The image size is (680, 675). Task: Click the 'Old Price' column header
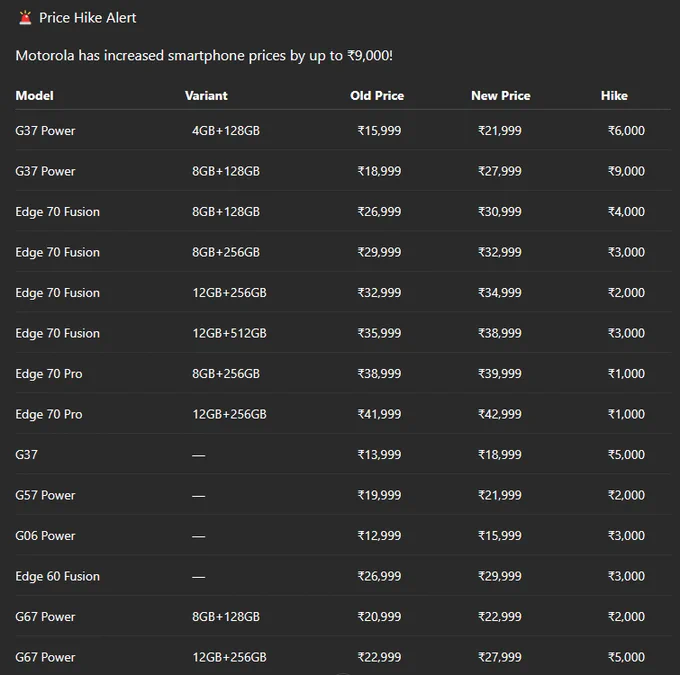(377, 95)
